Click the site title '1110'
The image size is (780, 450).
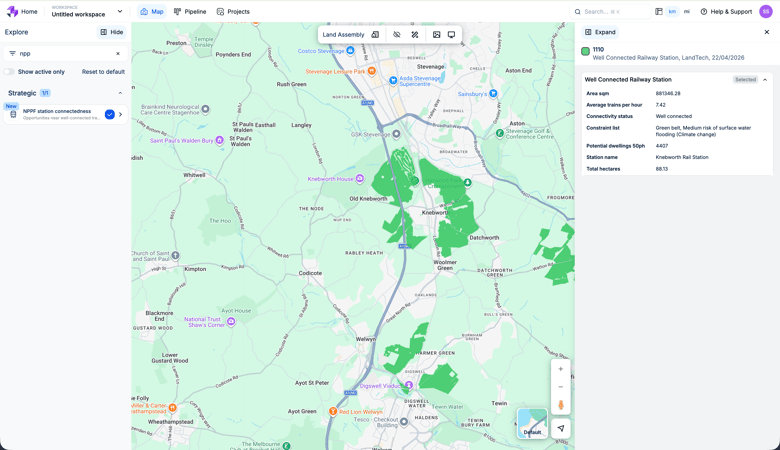(598, 50)
